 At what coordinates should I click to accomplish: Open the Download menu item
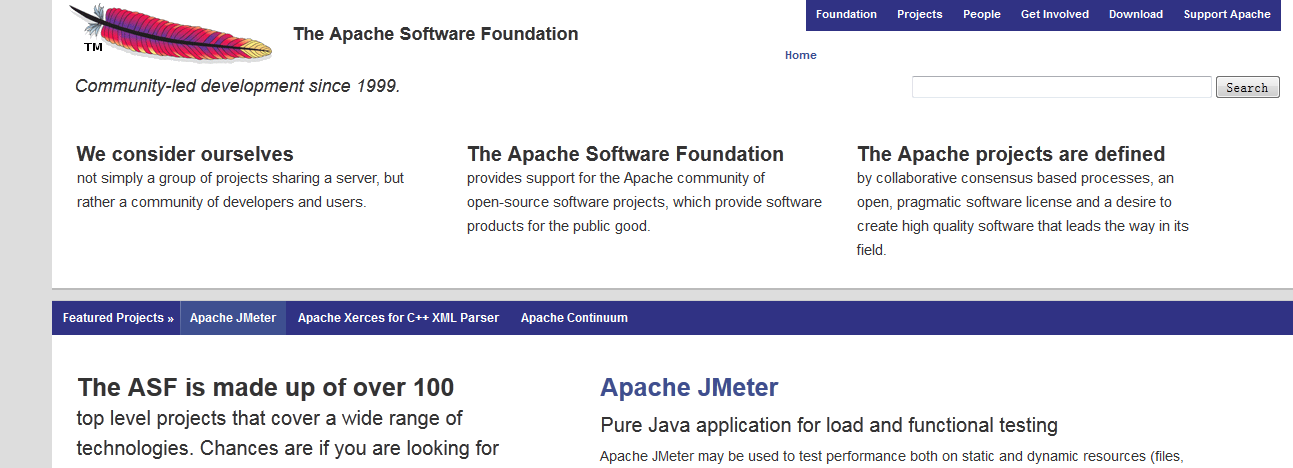pyautogui.click(x=1136, y=14)
